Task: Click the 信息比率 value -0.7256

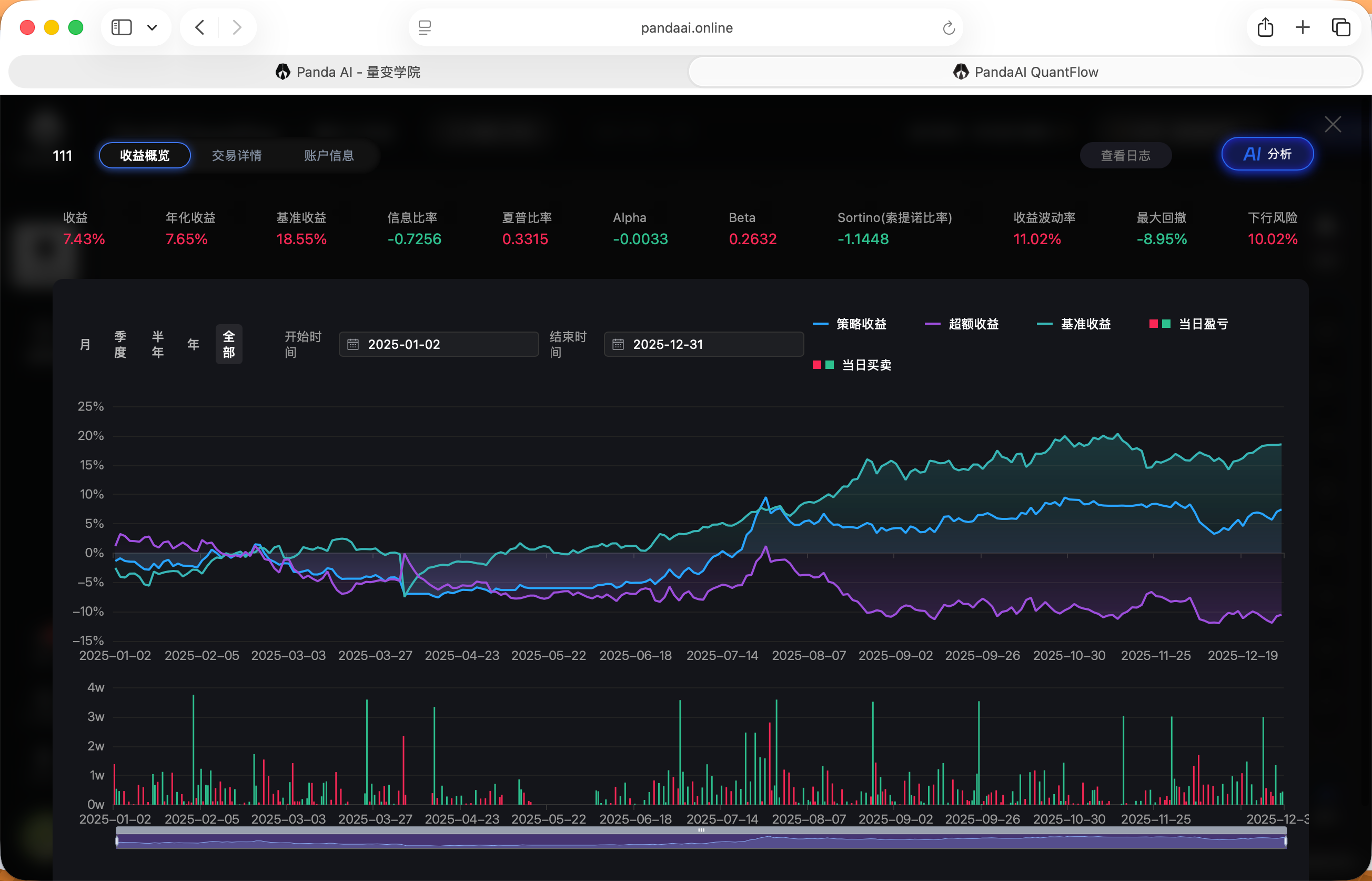Action: click(x=415, y=239)
